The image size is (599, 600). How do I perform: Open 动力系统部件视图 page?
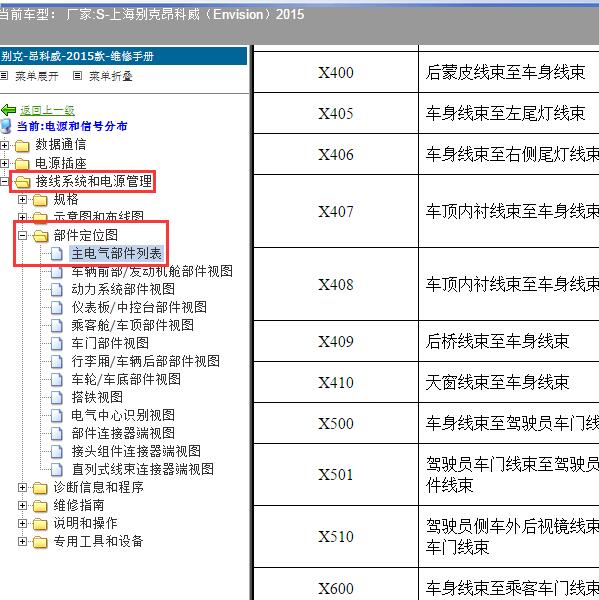coord(123,289)
